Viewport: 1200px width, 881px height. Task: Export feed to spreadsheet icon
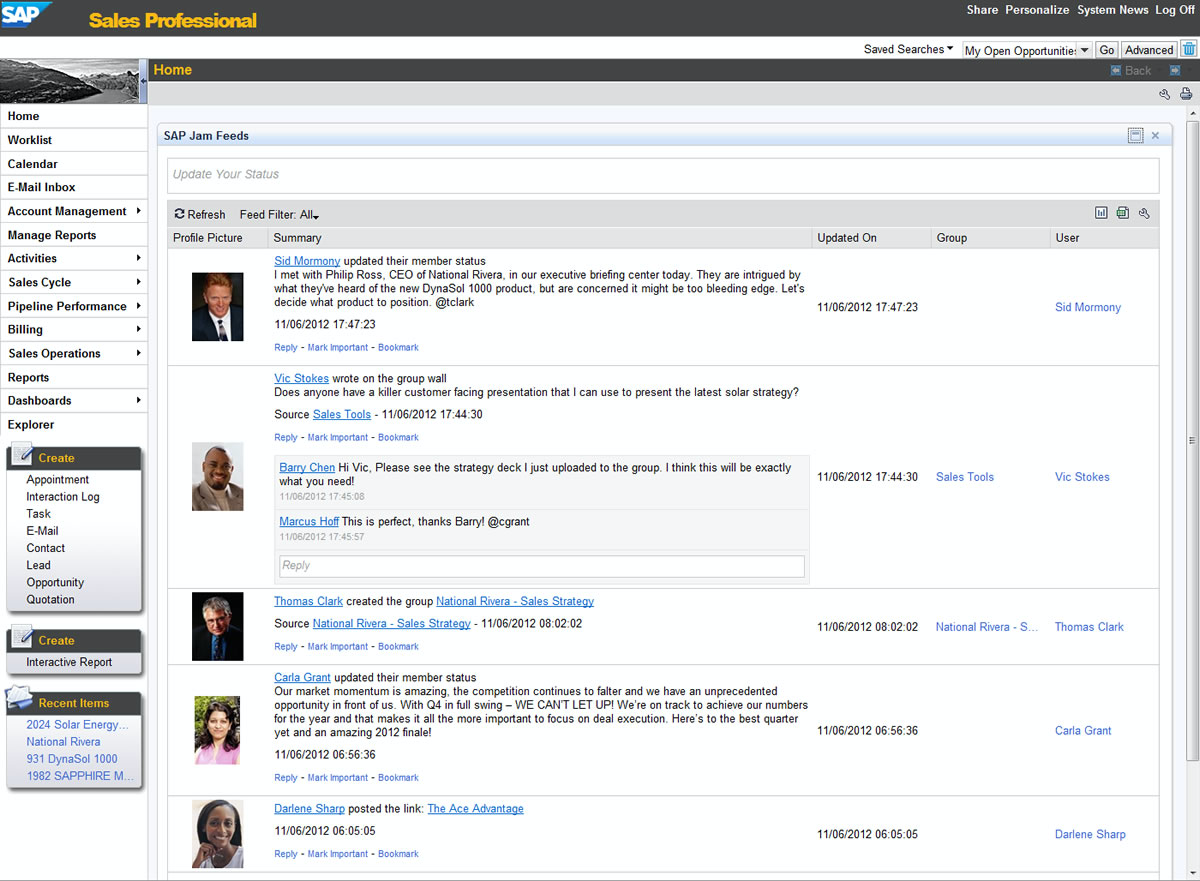pos(1122,212)
